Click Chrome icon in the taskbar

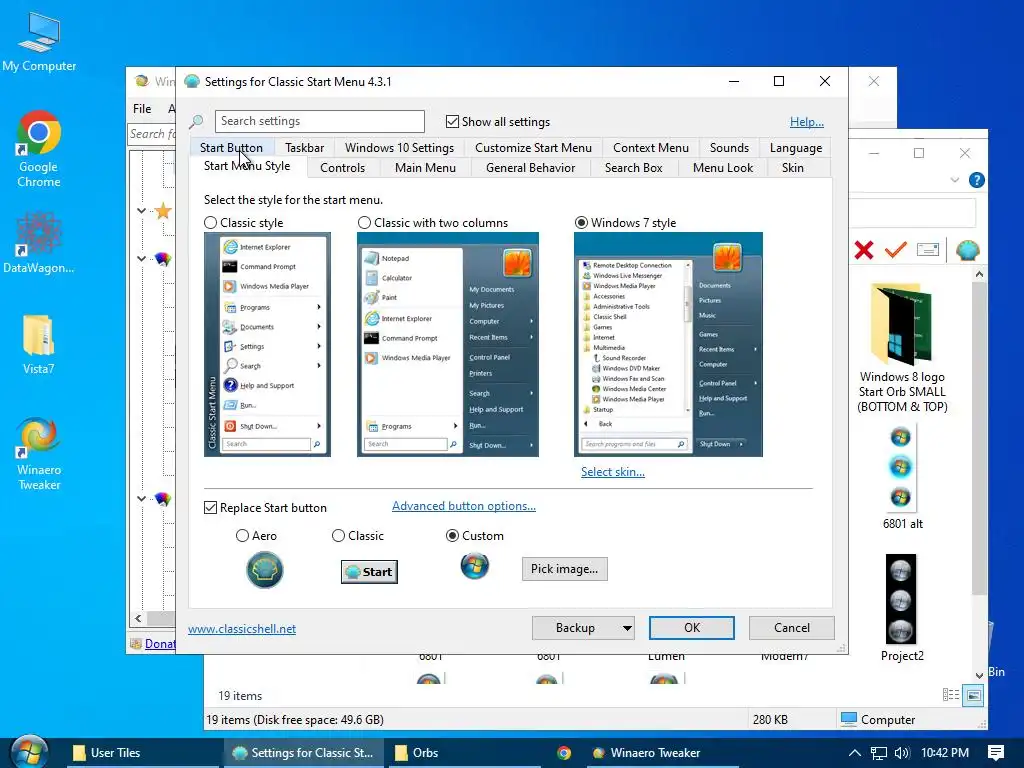point(564,753)
